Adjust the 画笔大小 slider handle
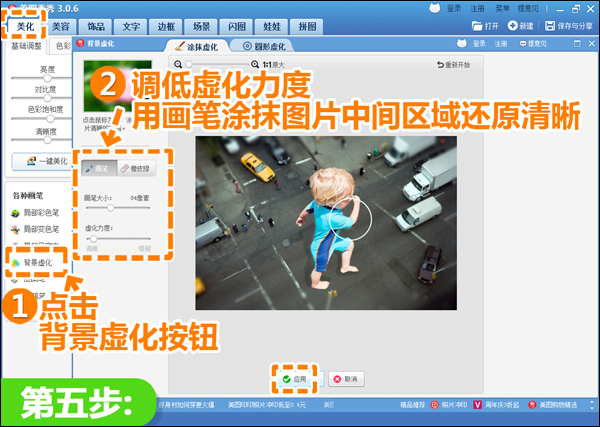Viewport: 600px width, 427px height. 111,208
